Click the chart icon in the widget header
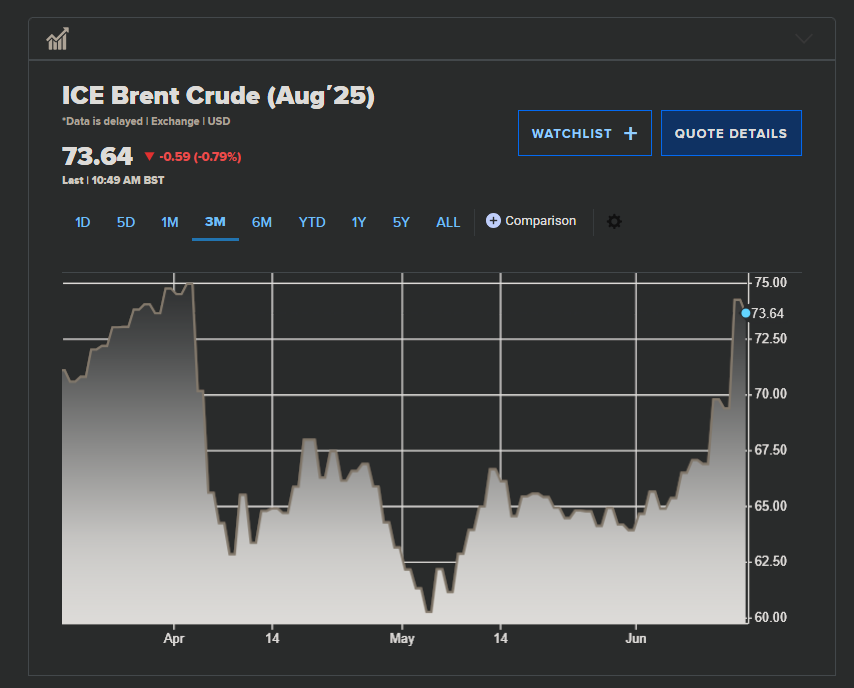This screenshot has width=854, height=688. [x=57, y=40]
